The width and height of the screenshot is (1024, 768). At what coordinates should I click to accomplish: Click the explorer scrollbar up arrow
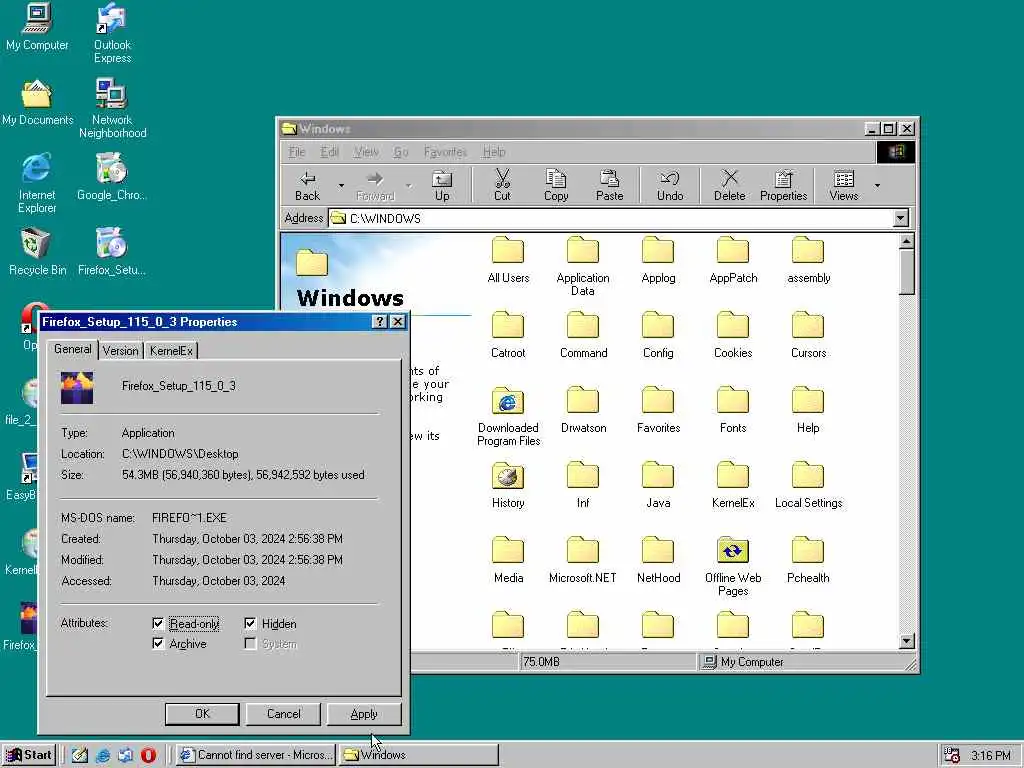coord(906,241)
